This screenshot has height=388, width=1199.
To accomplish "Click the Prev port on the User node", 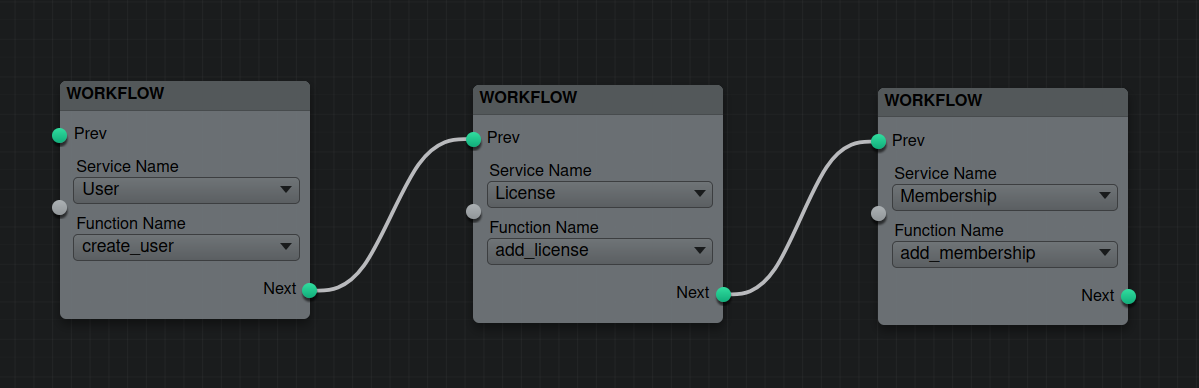I will 60,135.
